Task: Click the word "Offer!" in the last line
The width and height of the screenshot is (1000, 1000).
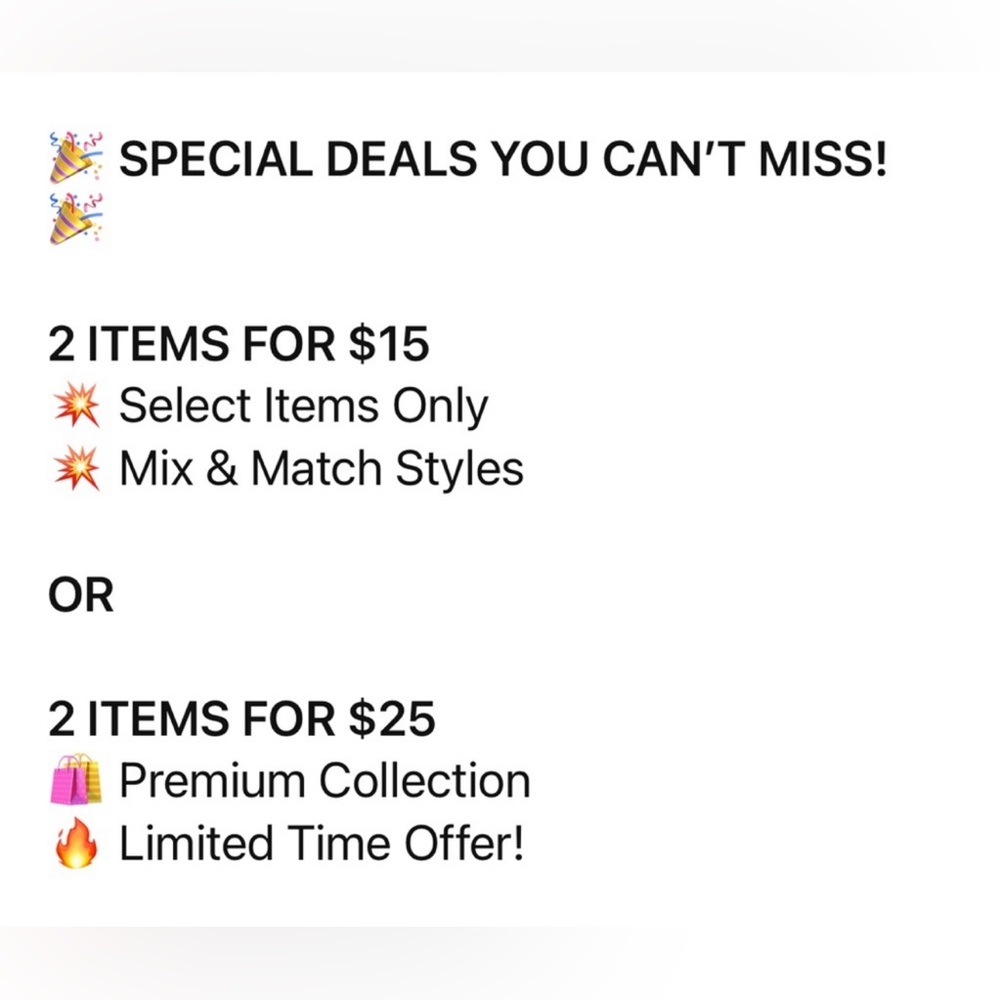Action: 463,844
